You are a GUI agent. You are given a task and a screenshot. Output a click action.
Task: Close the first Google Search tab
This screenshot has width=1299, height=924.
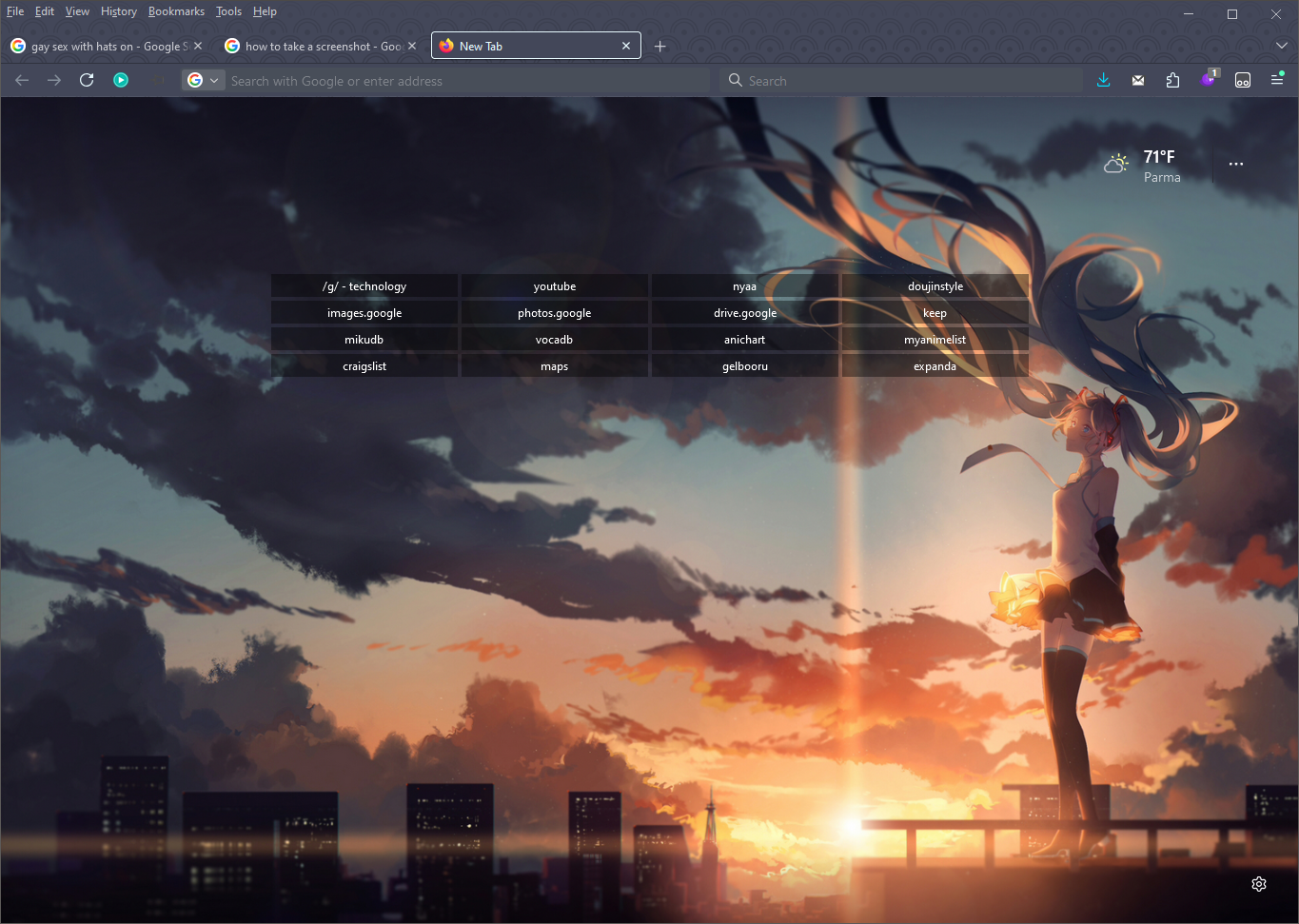point(198,46)
